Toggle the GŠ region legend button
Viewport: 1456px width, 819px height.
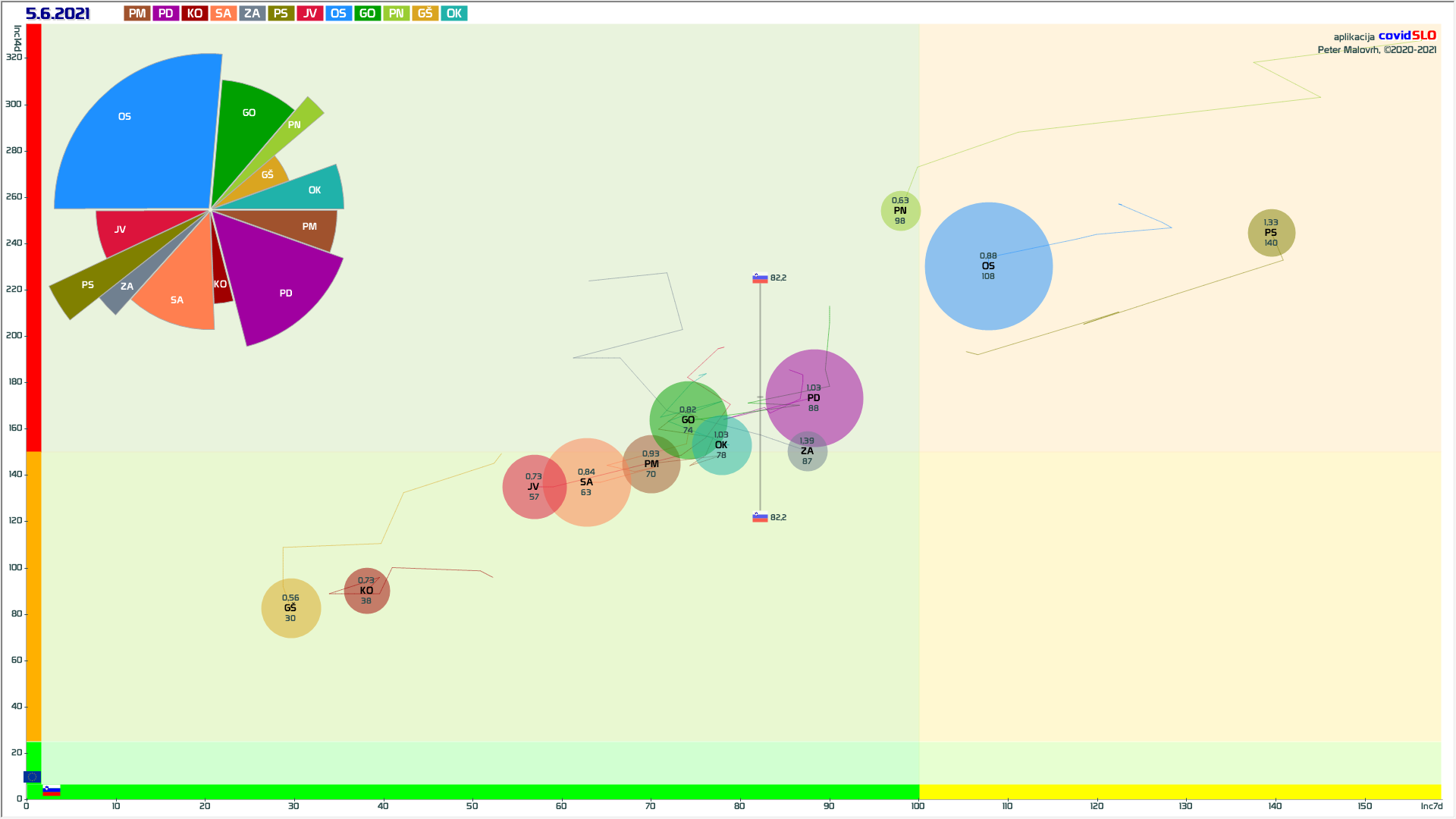[425, 14]
